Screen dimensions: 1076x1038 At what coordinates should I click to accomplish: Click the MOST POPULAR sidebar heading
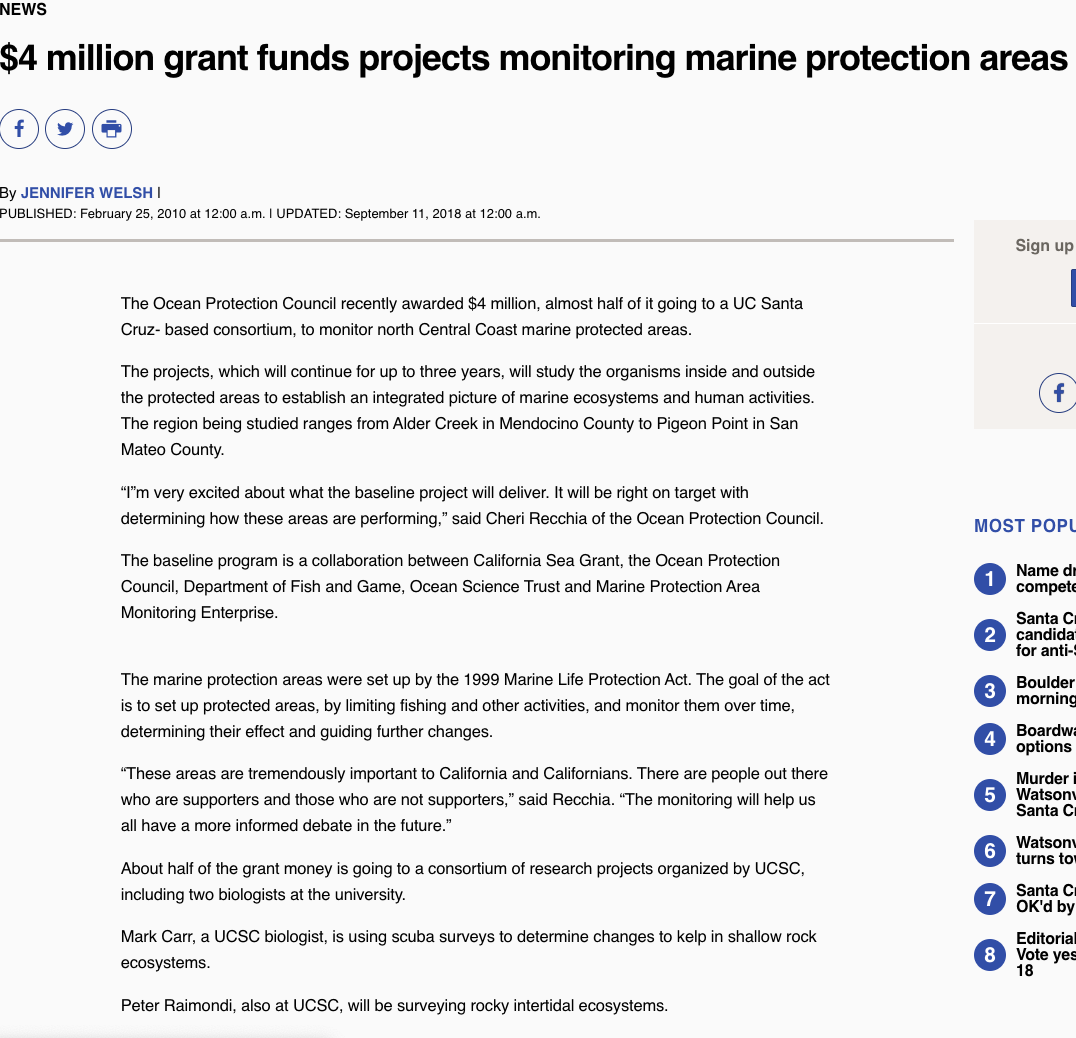coord(1025,526)
